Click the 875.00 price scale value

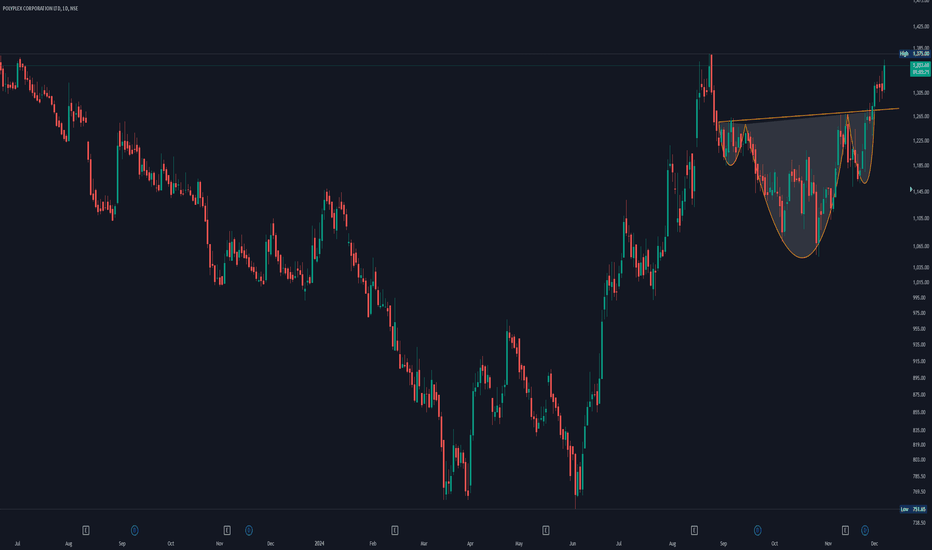[922, 395]
